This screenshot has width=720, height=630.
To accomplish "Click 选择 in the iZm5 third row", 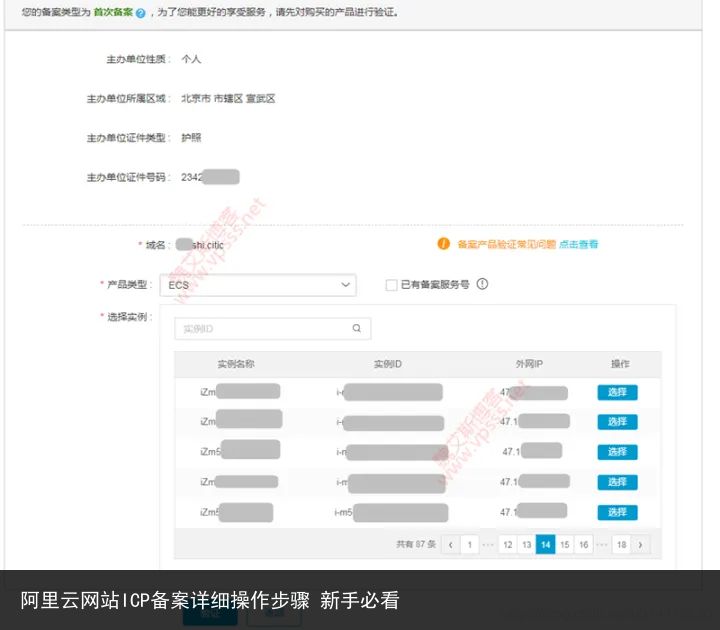I will [x=617, y=452].
